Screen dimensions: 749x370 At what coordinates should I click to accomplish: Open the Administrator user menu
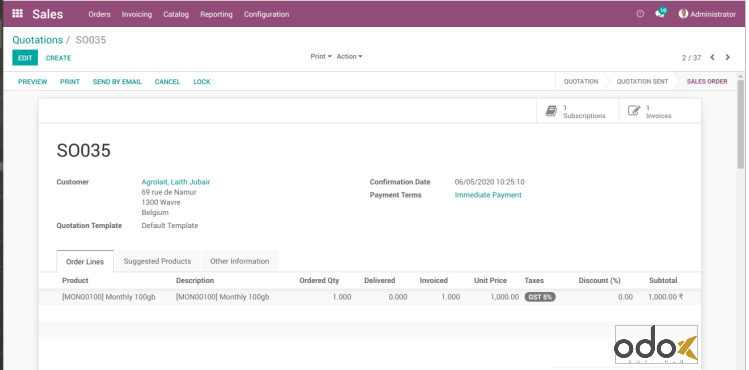[707, 14]
